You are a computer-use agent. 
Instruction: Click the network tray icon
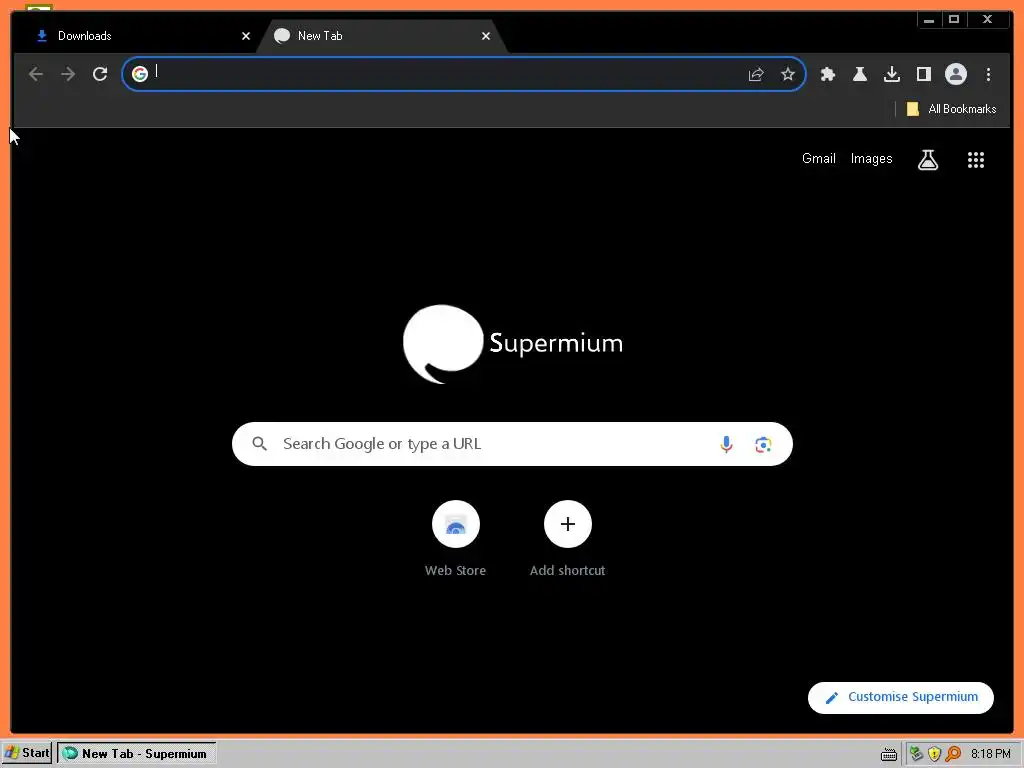pos(916,754)
